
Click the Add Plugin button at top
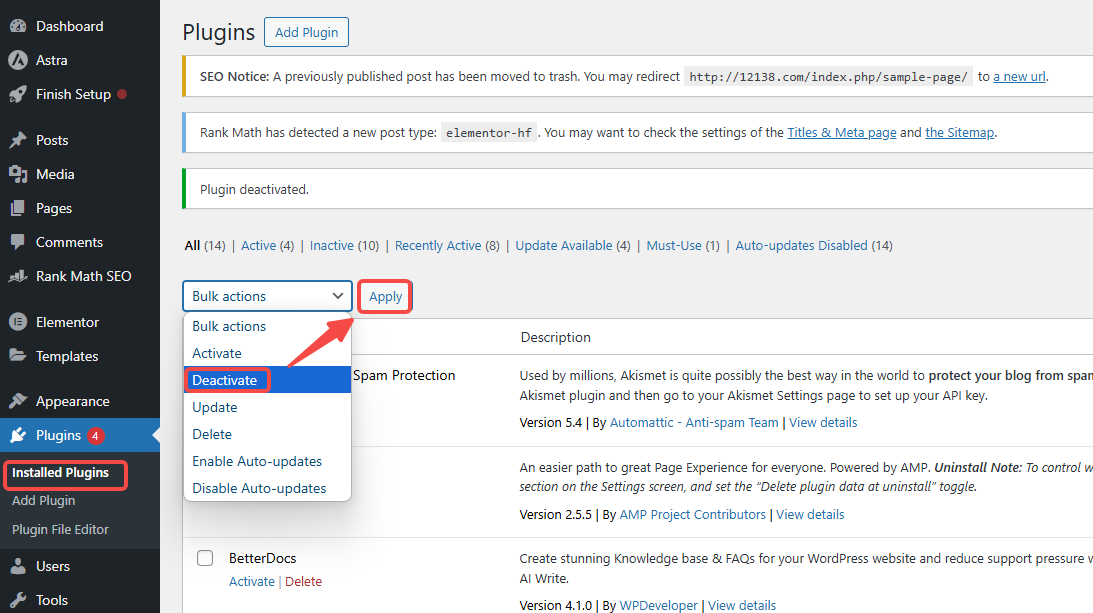pyautogui.click(x=306, y=32)
